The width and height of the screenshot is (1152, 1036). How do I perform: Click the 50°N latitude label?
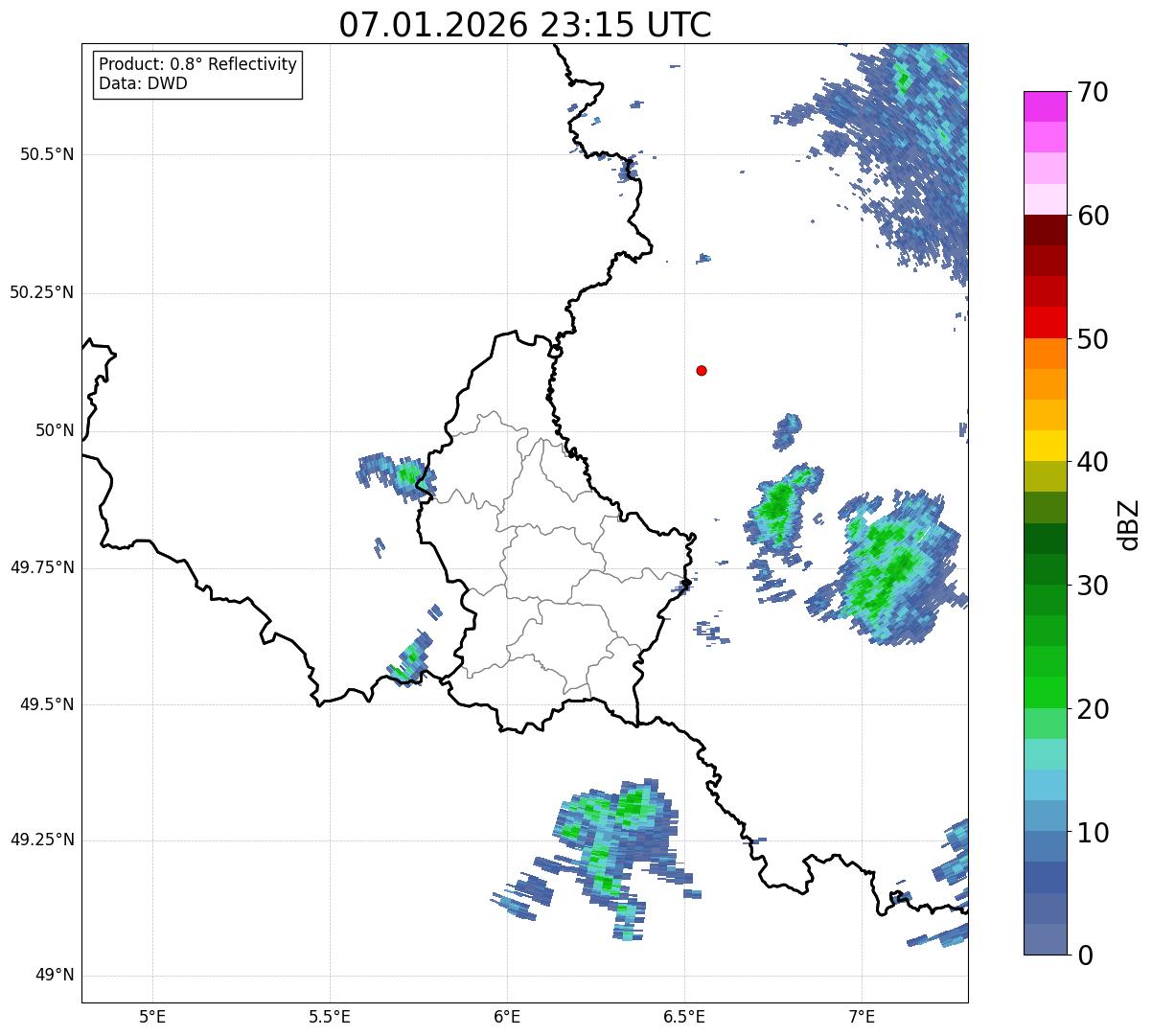pyautogui.click(x=55, y=430)
